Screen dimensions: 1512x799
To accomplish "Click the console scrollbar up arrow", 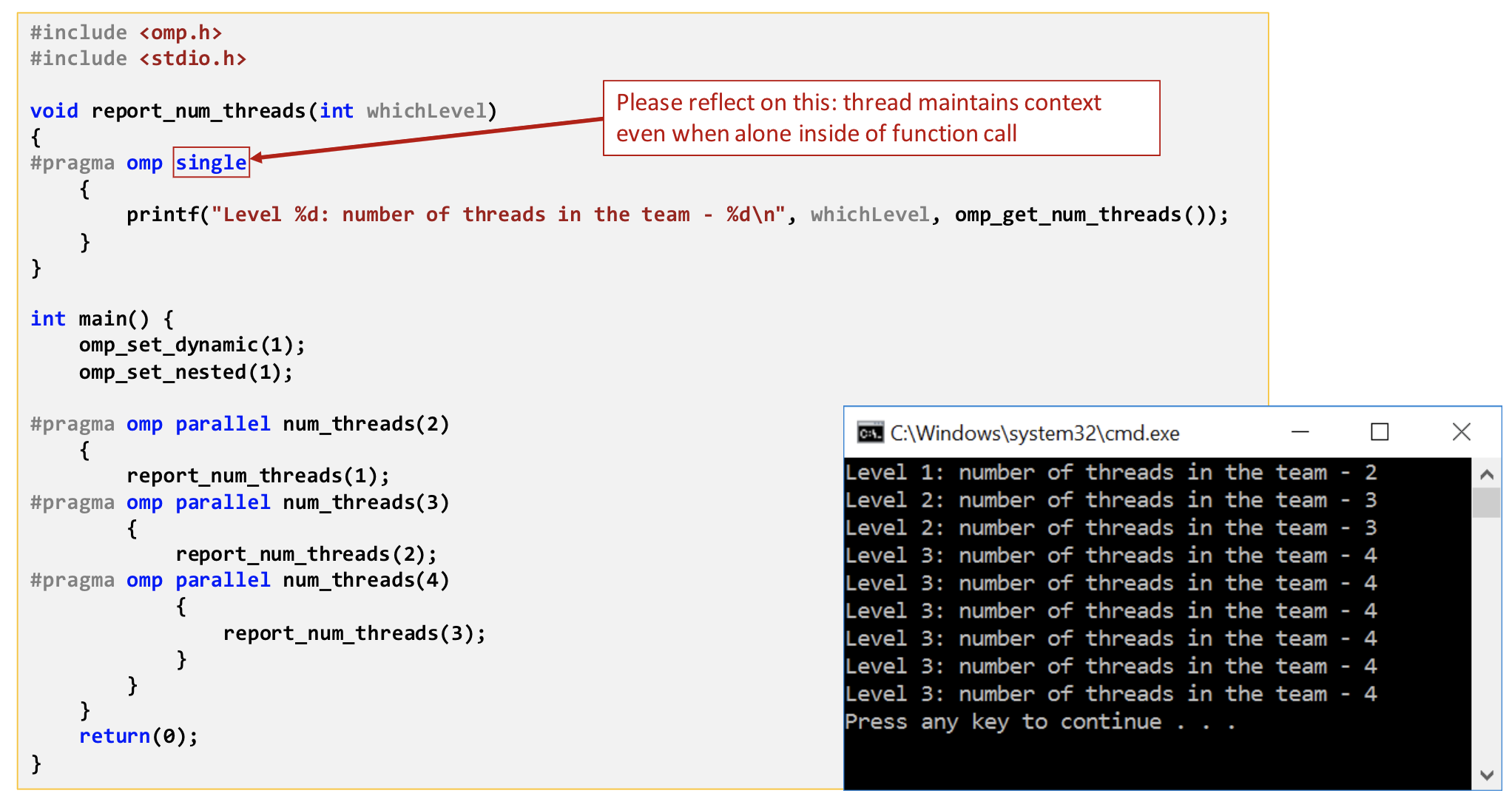I will pos(1487,474).
